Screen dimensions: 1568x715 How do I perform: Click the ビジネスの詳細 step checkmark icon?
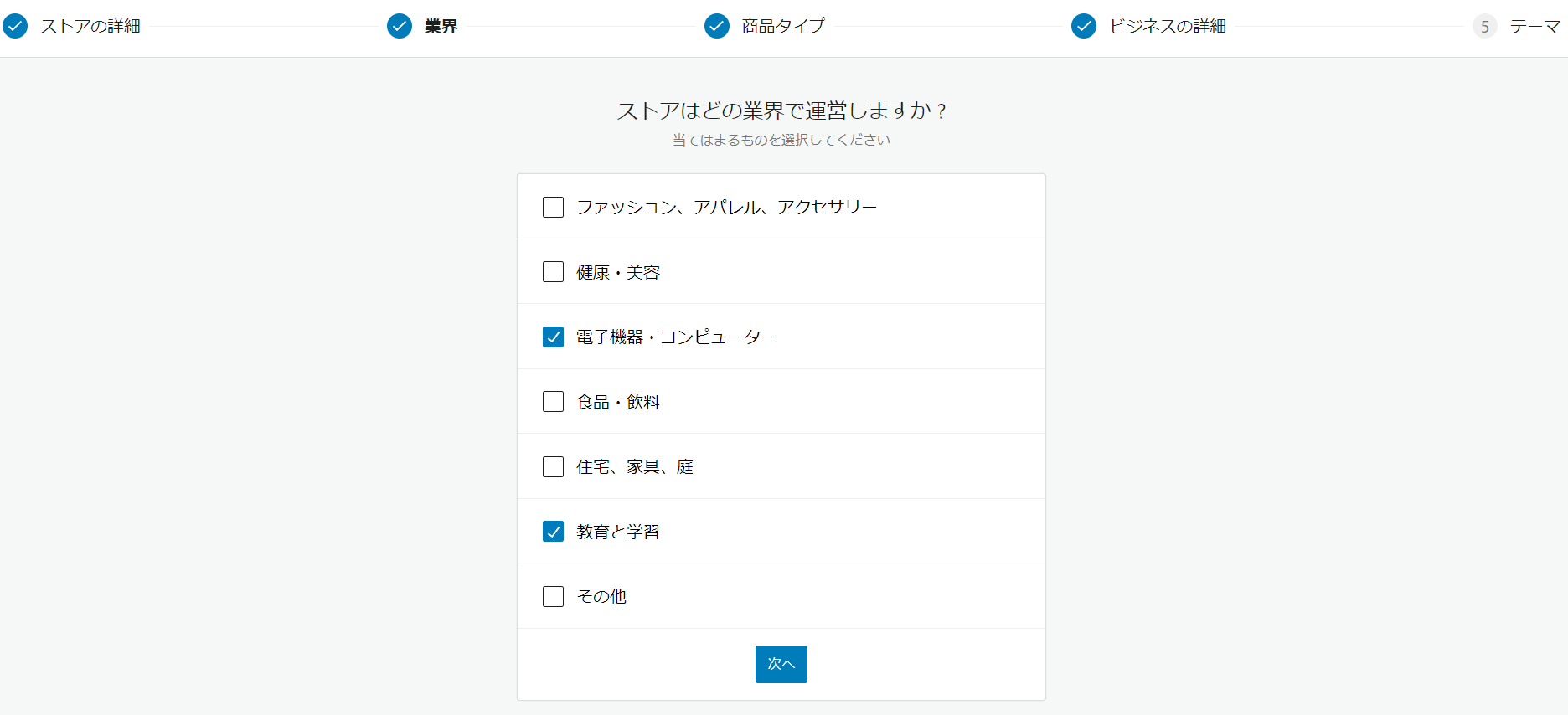pyautogui.click(x=1084, y=27)
